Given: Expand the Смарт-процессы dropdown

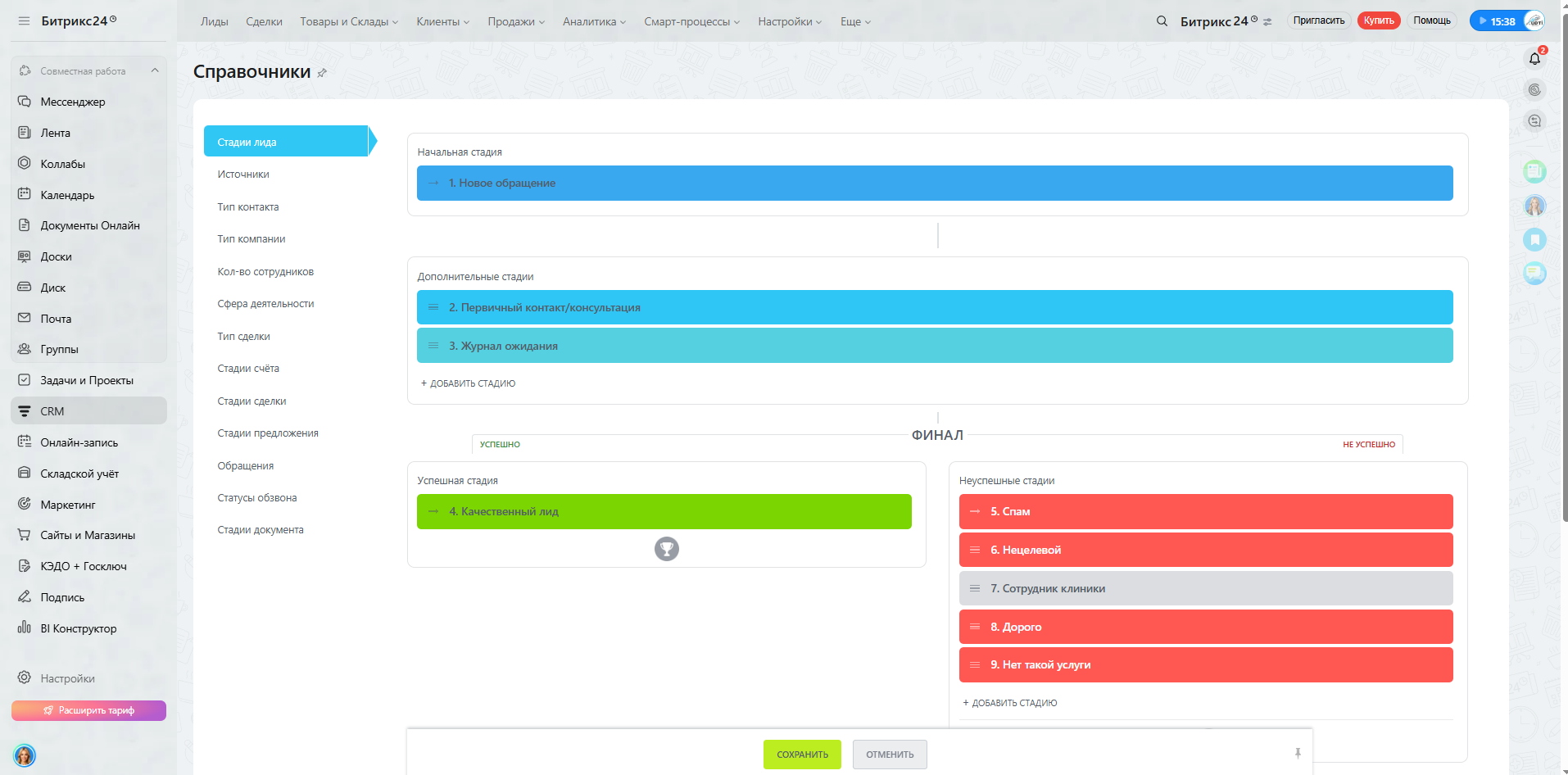Looking at the screenshot, I should tap(692, 22).
